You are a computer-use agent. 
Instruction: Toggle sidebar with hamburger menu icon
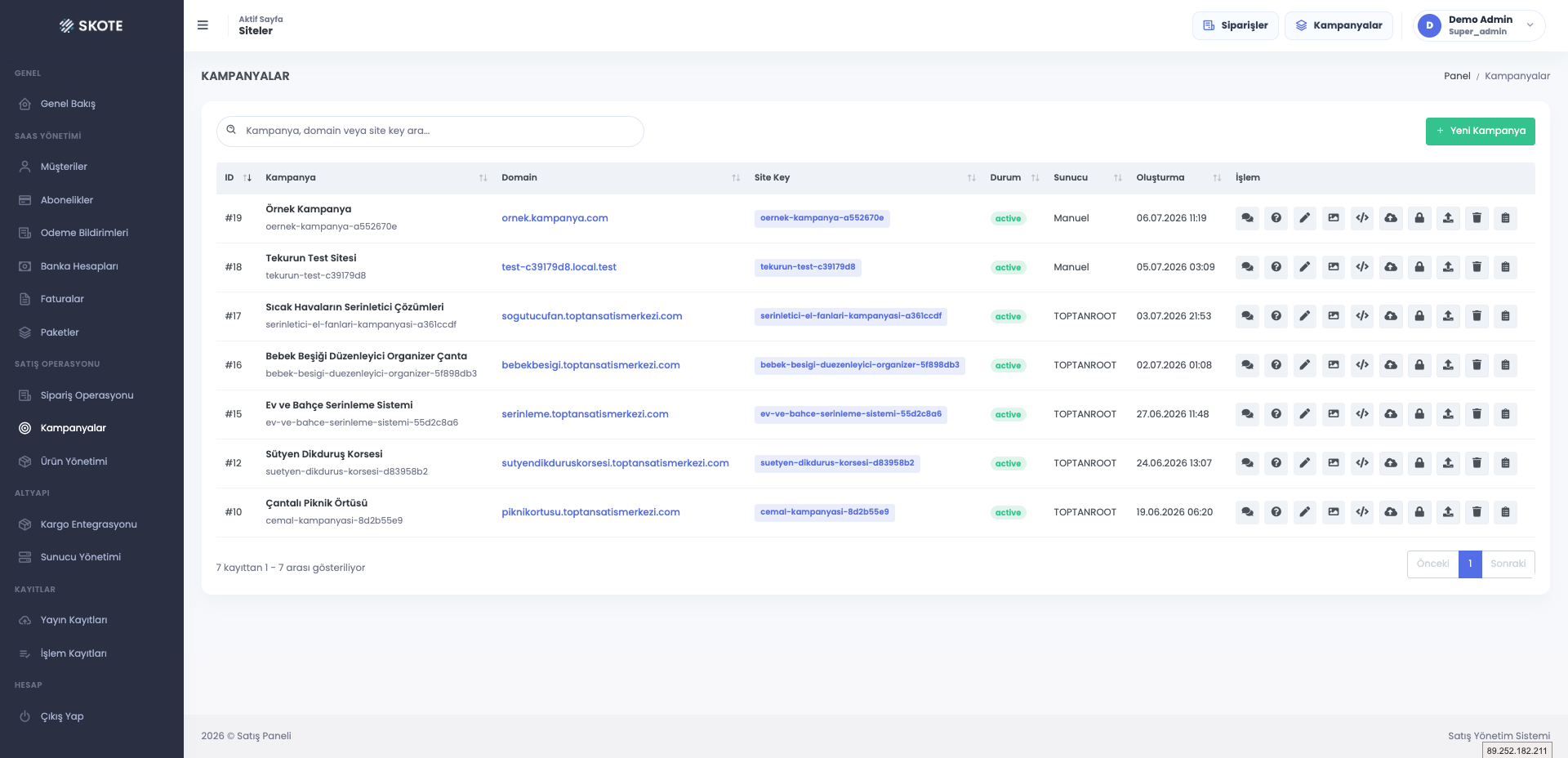(x=203, y=25)
